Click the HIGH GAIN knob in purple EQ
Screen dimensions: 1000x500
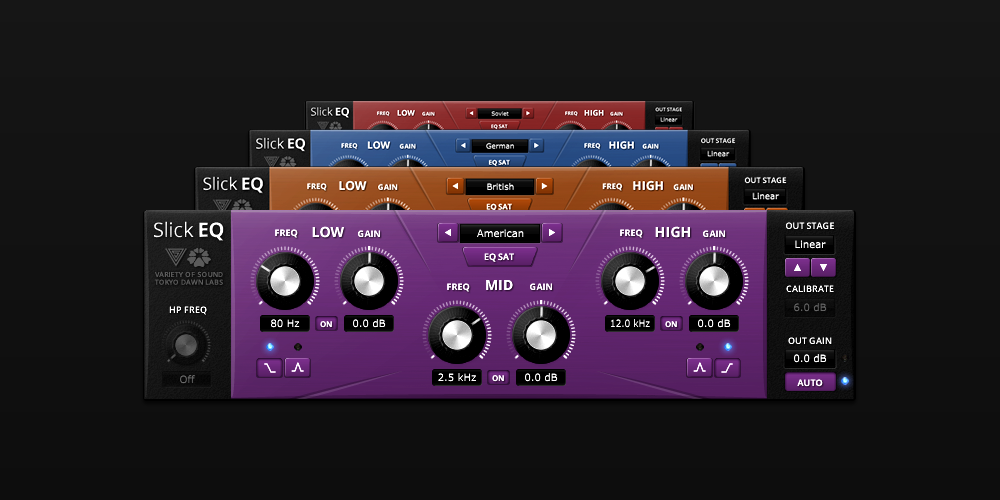click(714, 281)
